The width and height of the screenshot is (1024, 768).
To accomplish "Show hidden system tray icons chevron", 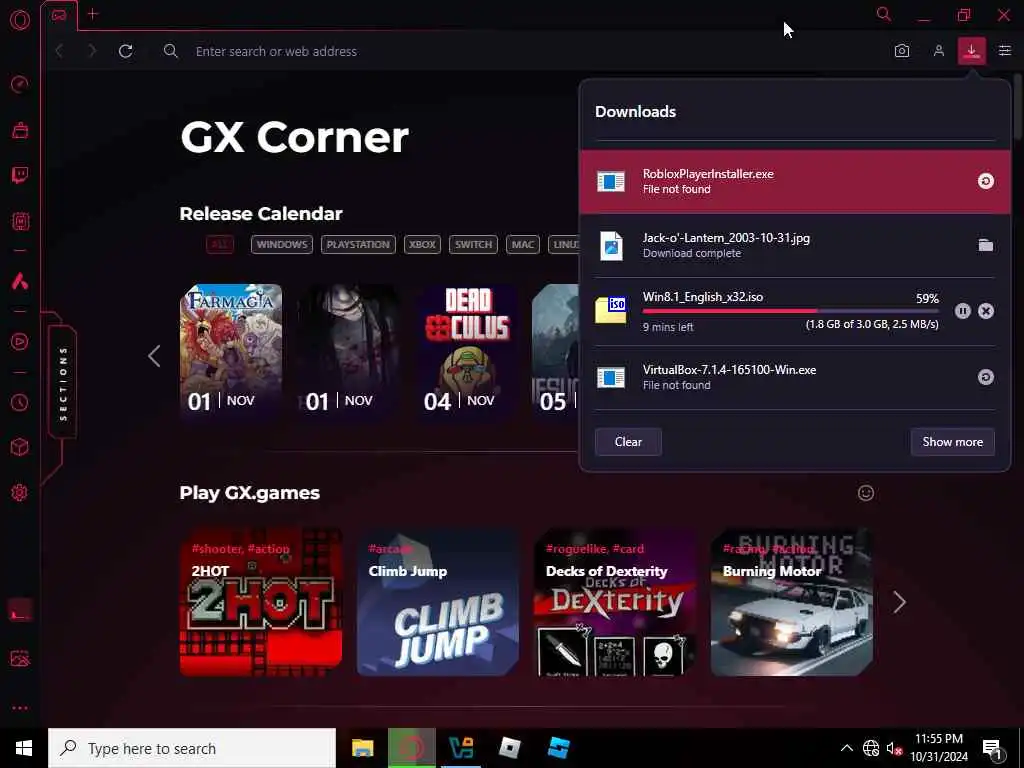I will click(846, 748).
